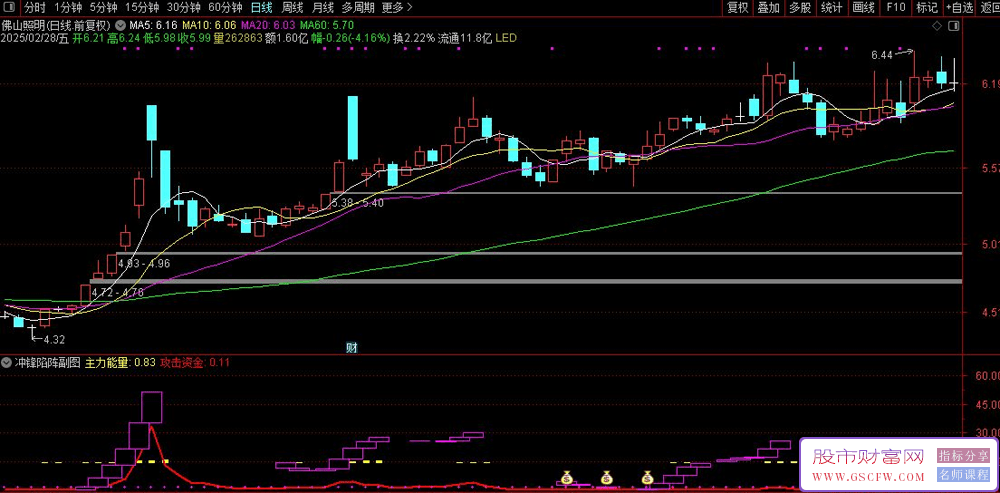Select the 30分钟 period tab
The height and width of the screenshot is (493, 1000).
click(184, 8)
